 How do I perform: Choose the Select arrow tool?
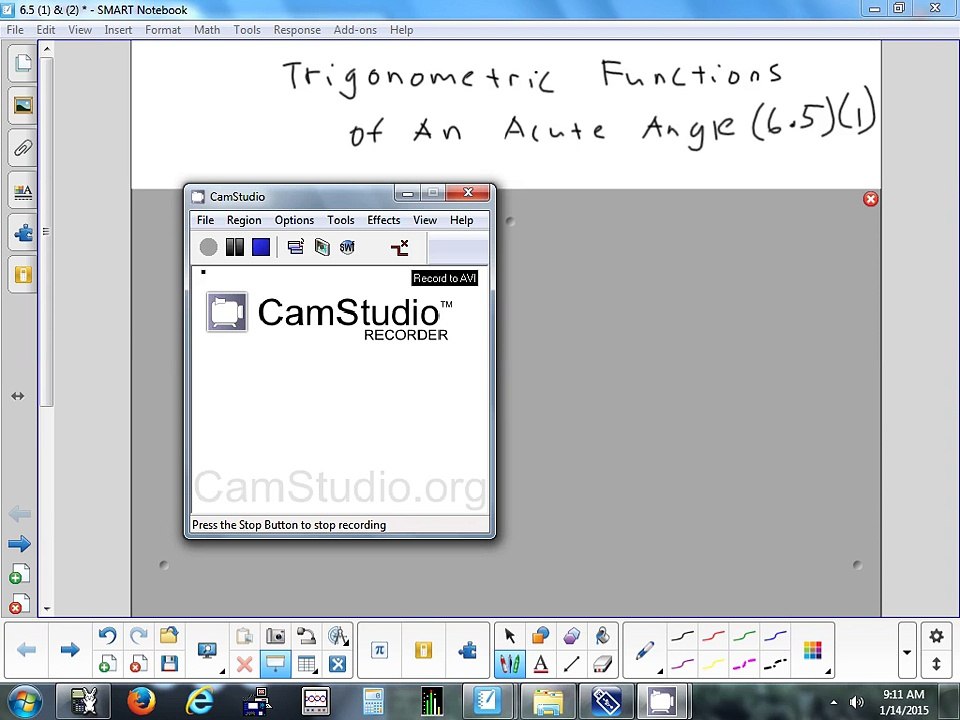tap(509, 636)
